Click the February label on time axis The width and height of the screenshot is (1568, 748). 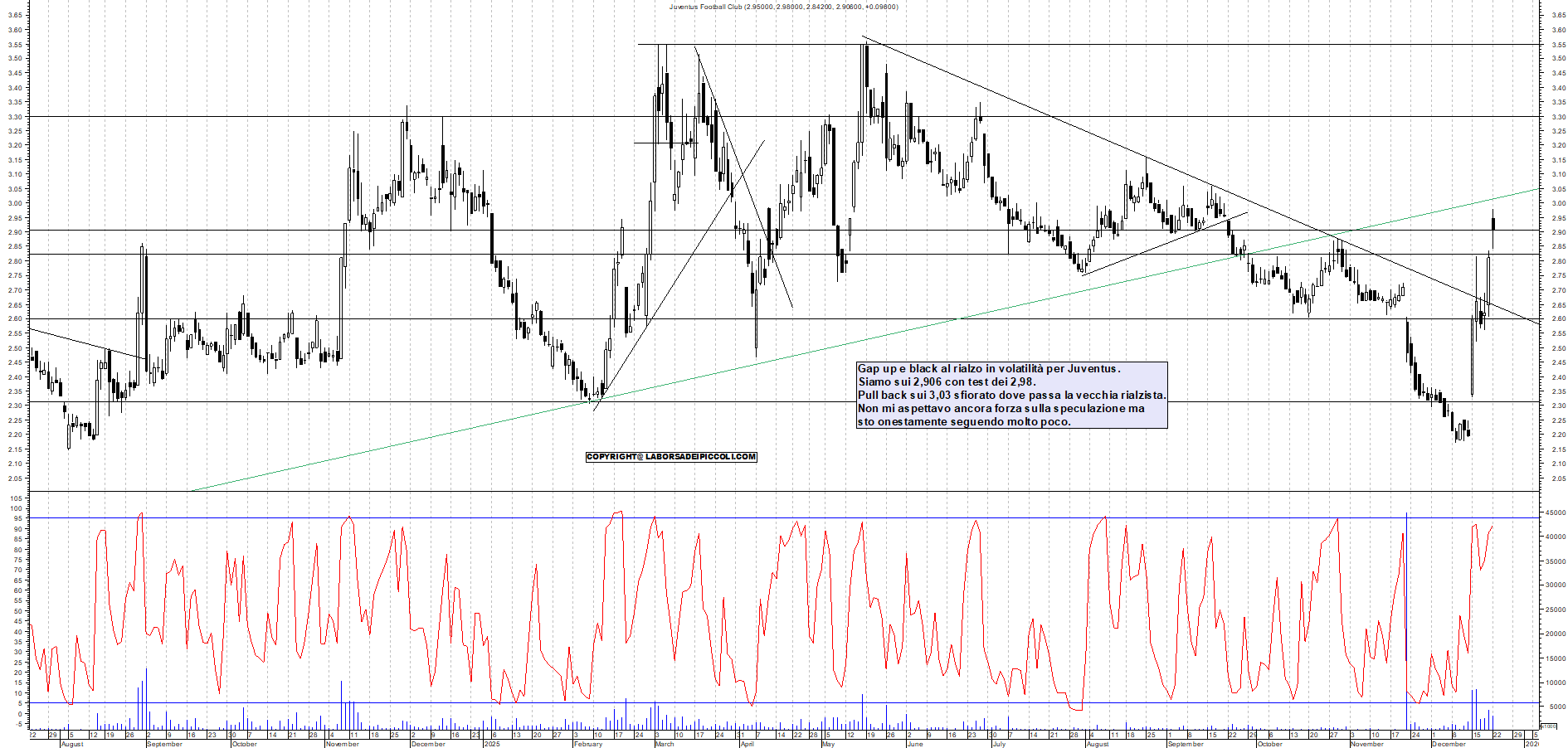pos(587,744)
